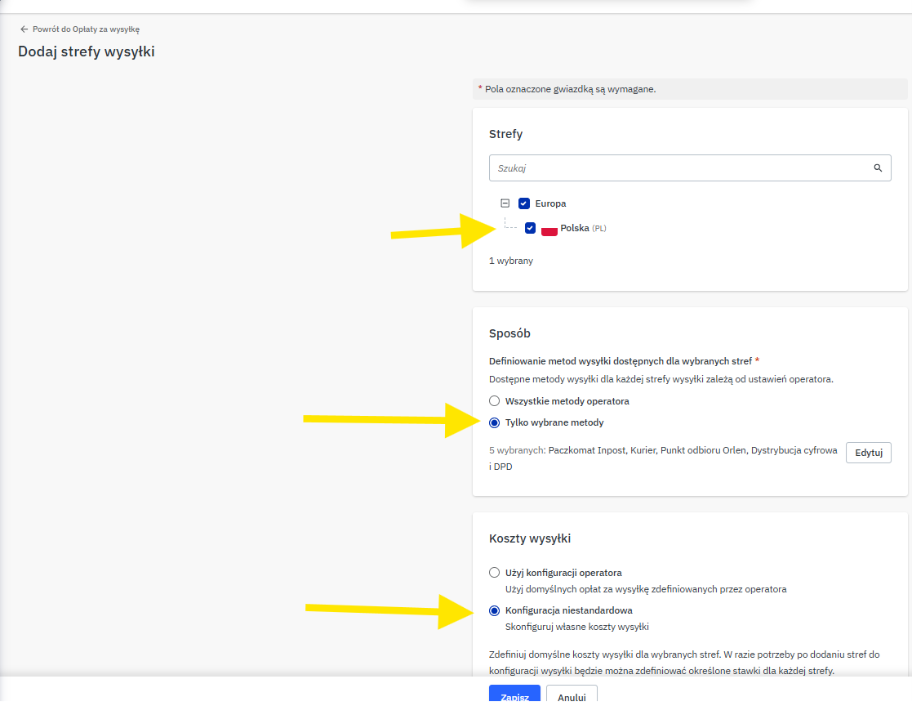Uncheck the Polska checkbox
Viewport: 912px width, 702px height.
click(530, 228)
